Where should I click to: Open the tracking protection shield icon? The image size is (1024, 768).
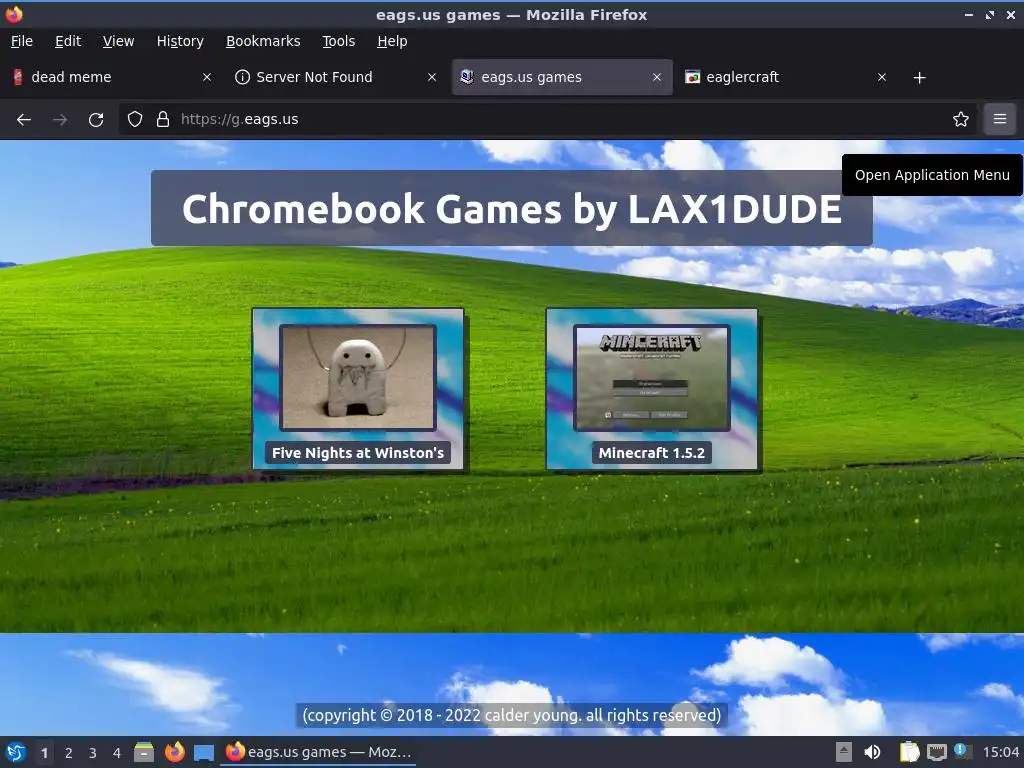(135, 120)
